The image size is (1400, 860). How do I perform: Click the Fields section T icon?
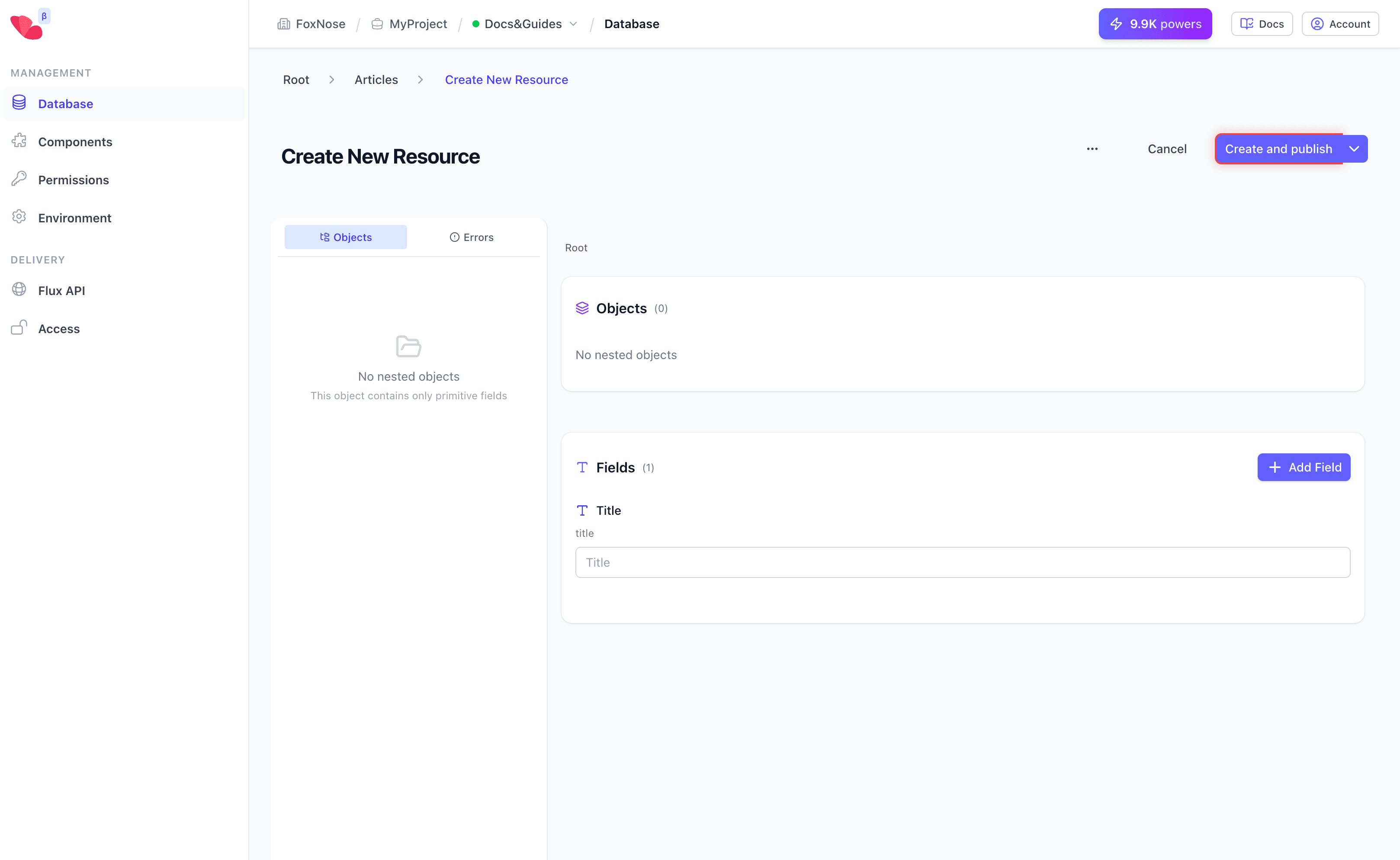coord(582,468)
